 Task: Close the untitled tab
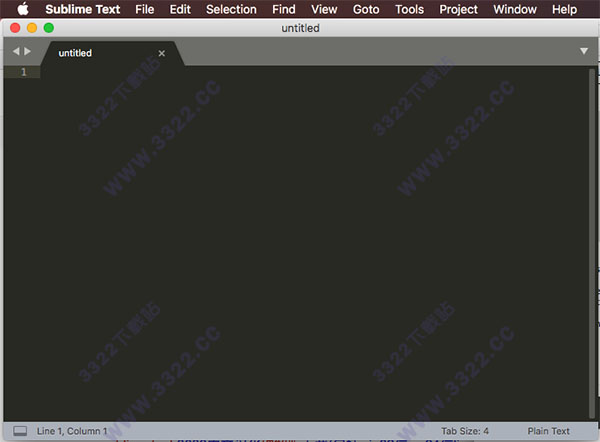click(162, 53)
